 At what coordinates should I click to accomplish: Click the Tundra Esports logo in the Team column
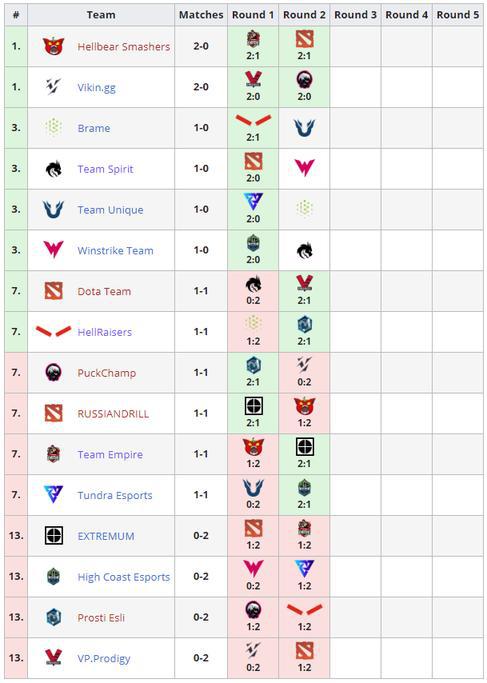pyautogui.click(x=54, y=494)
